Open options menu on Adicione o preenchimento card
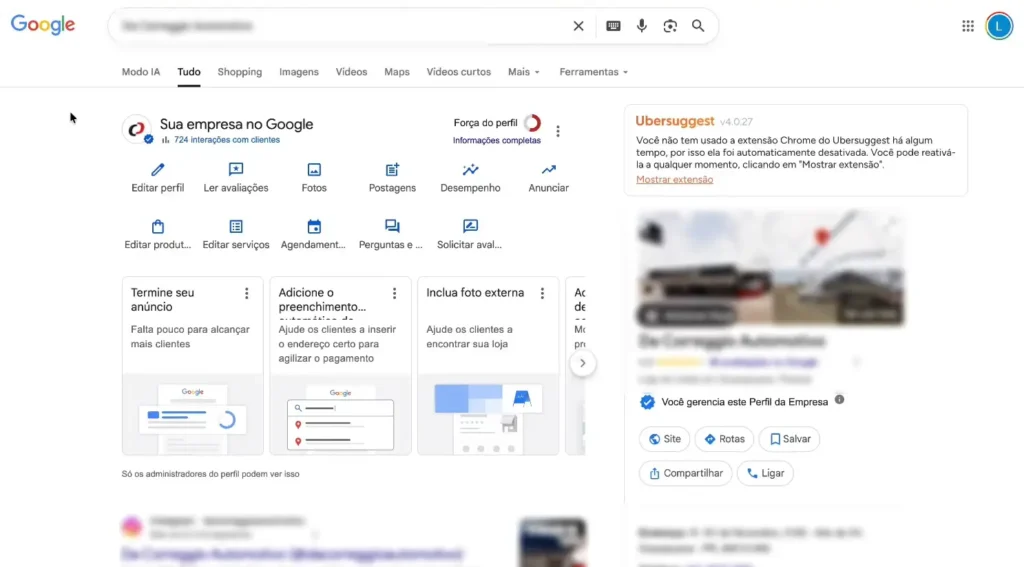The width and height of the screenshot is (1024, 567). click(394, 293)
